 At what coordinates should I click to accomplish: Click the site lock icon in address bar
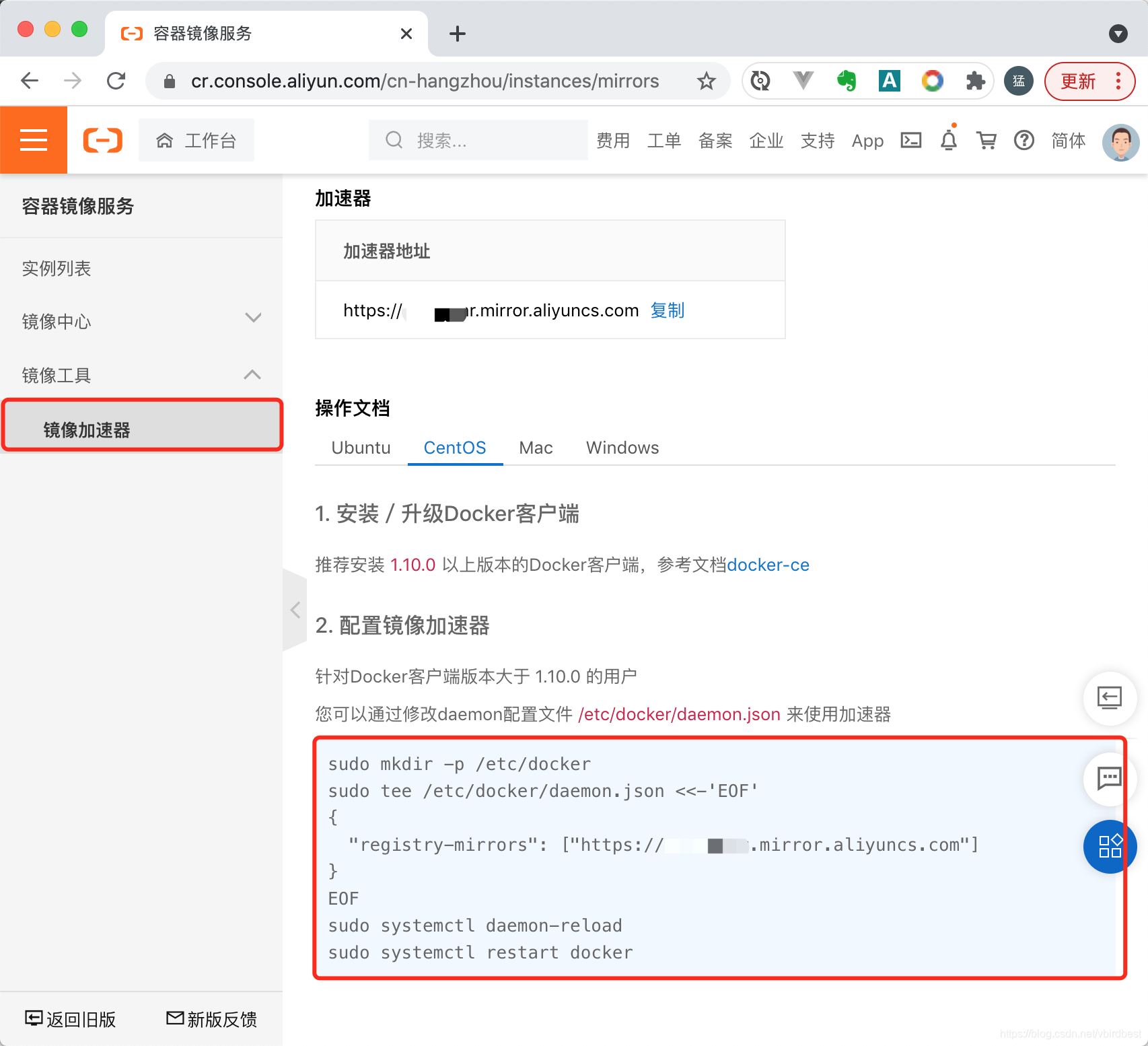(170, 81)
